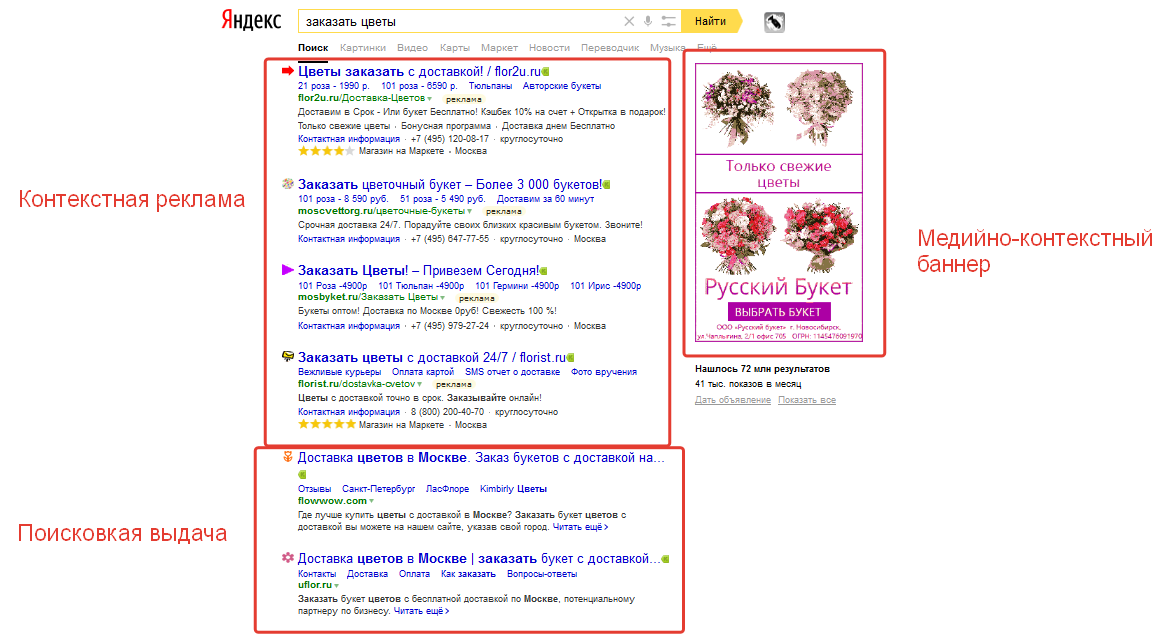Open the dropdown arrow beside flowwow.com

pyautogui.click(x=371, y=501)
